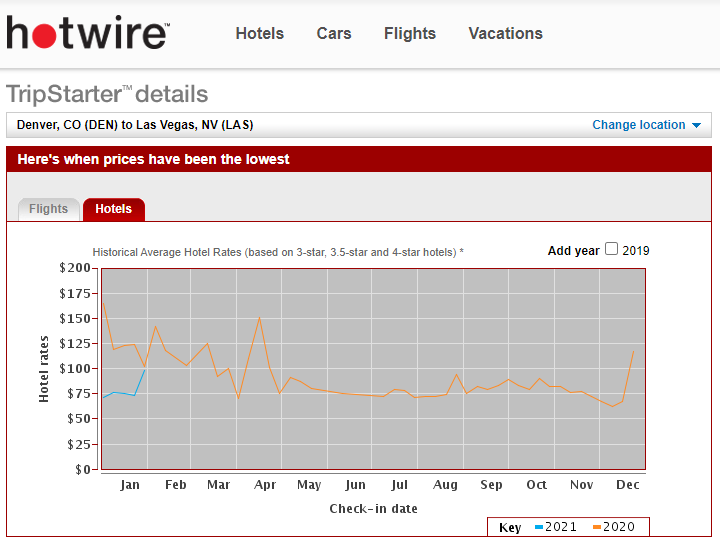Open the Hotels navigation link
720x544 pixels.
tap(260, 34)
